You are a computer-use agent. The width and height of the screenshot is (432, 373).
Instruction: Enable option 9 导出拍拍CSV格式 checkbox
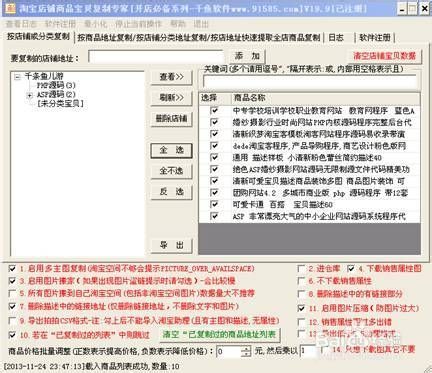click(12, 321)
